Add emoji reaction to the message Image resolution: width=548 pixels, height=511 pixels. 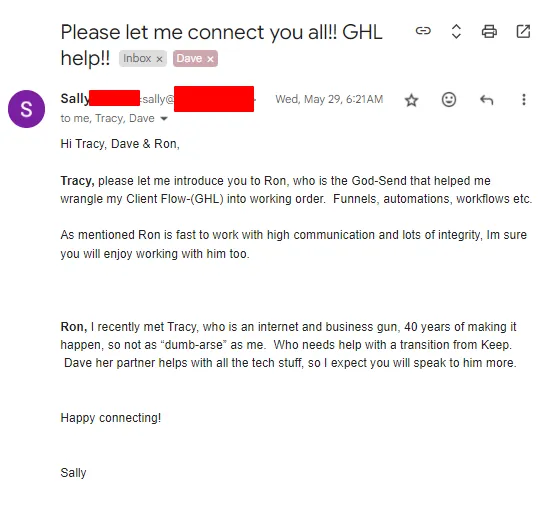pos(449,100)
